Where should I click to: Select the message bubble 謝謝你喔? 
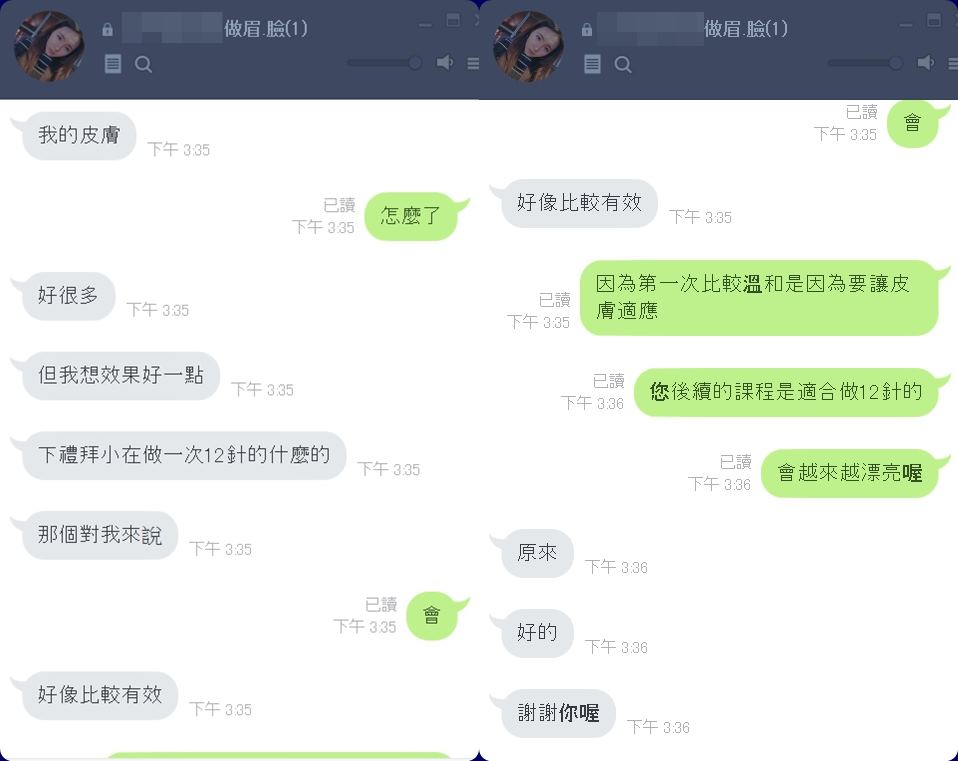[558, 713]
